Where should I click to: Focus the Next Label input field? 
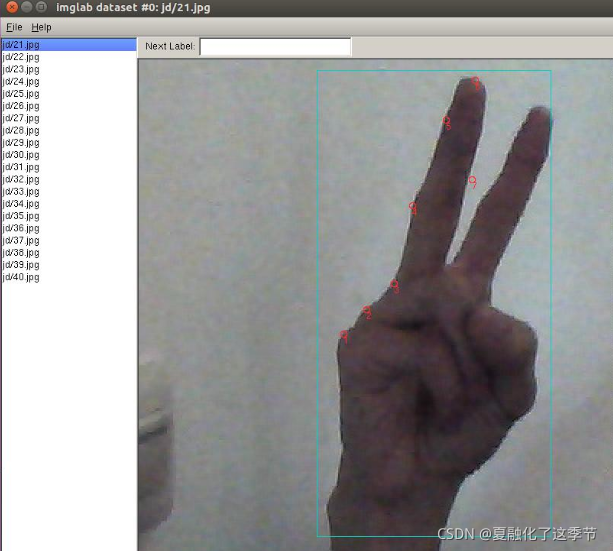(275, 47)
